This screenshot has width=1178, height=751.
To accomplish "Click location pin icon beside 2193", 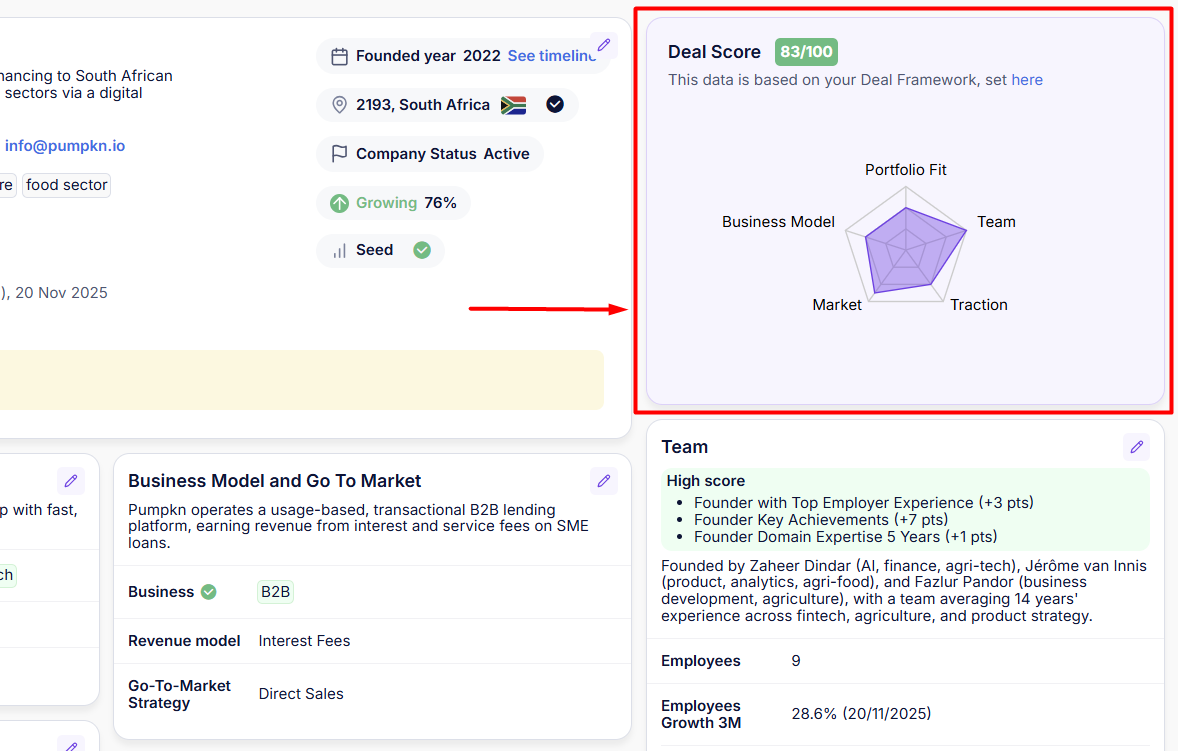I will pyautogui.click(x=340, y=105).
